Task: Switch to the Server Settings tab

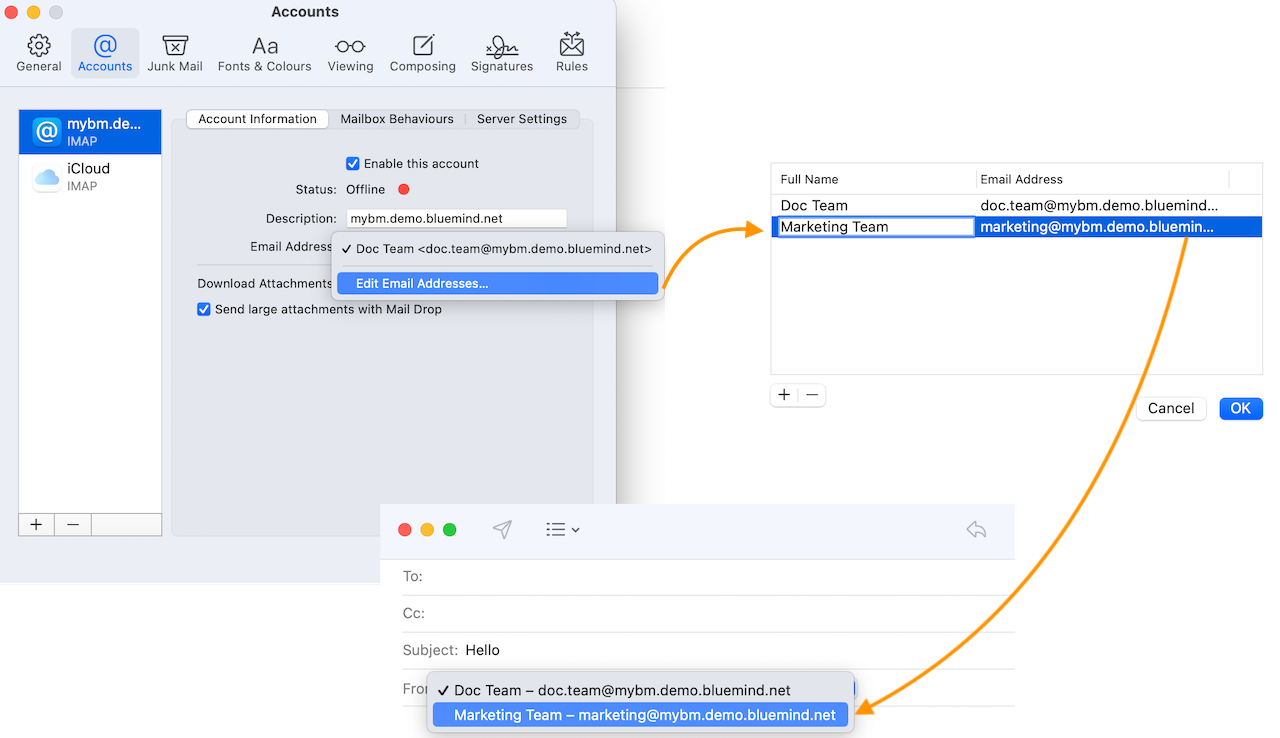Action: coord(521,119)
